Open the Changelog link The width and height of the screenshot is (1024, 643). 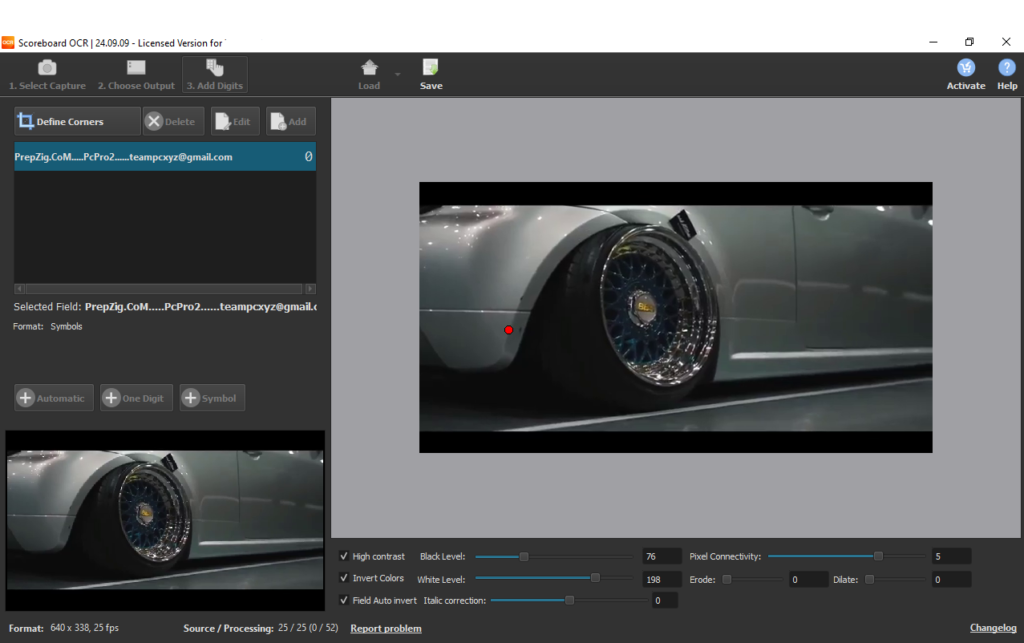click(993, 628)
